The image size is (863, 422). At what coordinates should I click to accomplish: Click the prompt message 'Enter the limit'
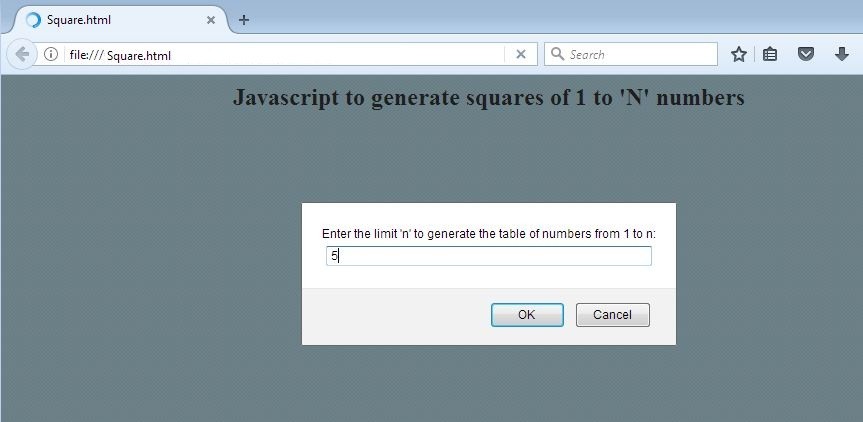(489, 234)
